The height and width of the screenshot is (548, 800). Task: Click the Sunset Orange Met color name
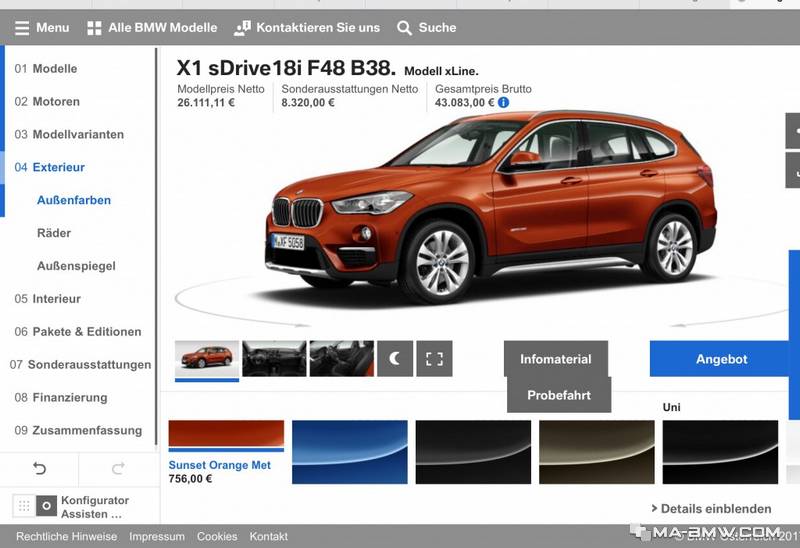[x=219, y=465]
